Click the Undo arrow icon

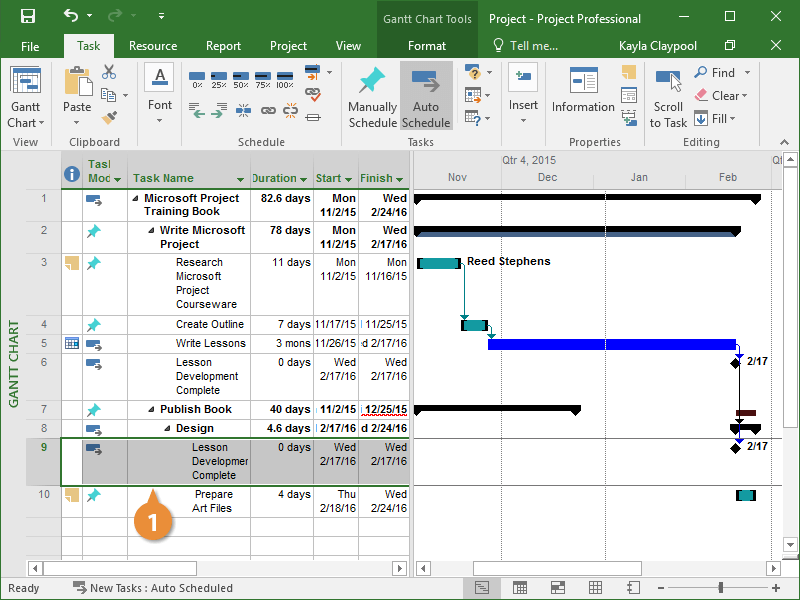[70, 17]
